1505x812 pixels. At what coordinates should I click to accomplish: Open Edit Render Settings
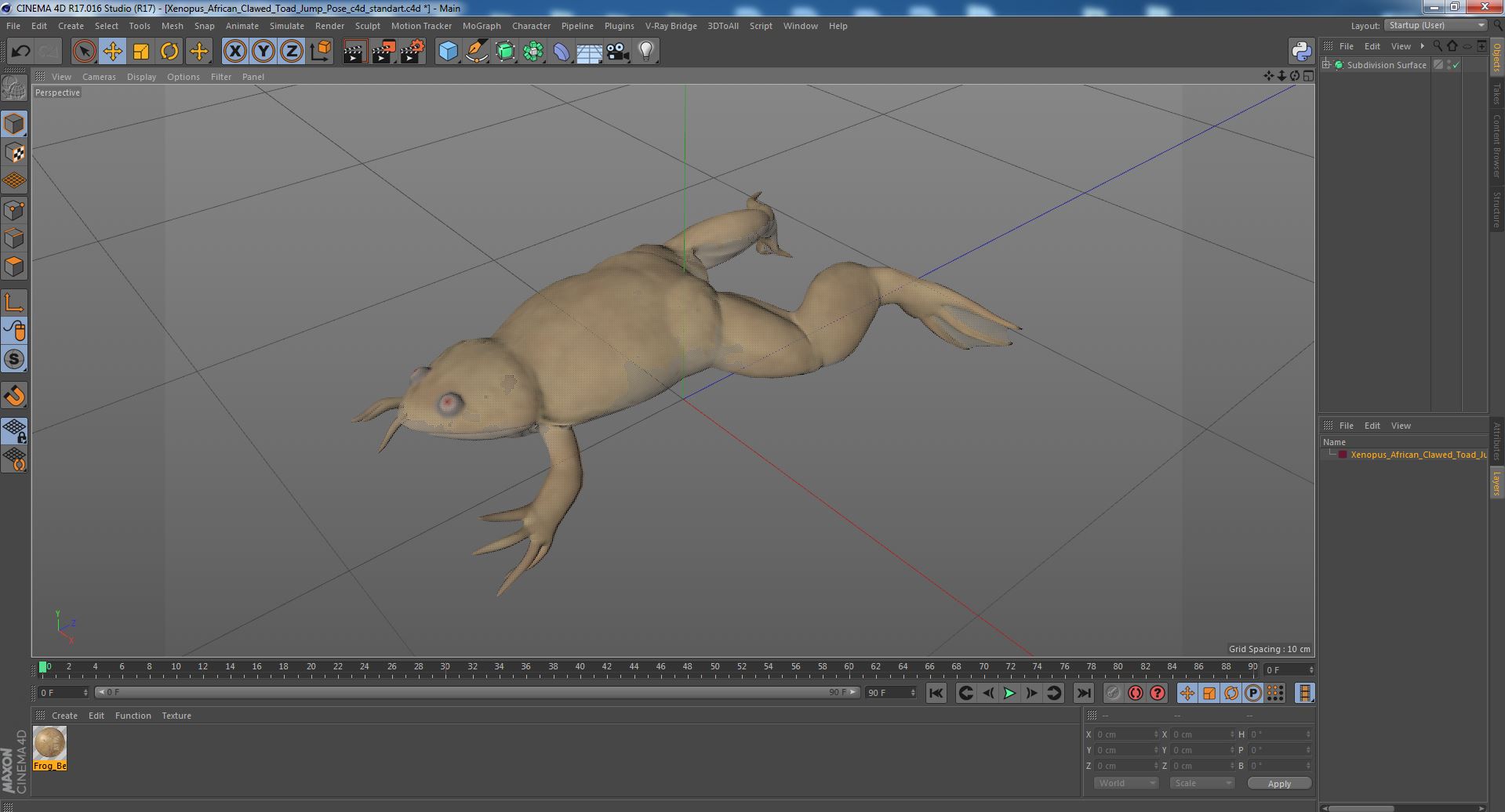[x=413, y=52]
